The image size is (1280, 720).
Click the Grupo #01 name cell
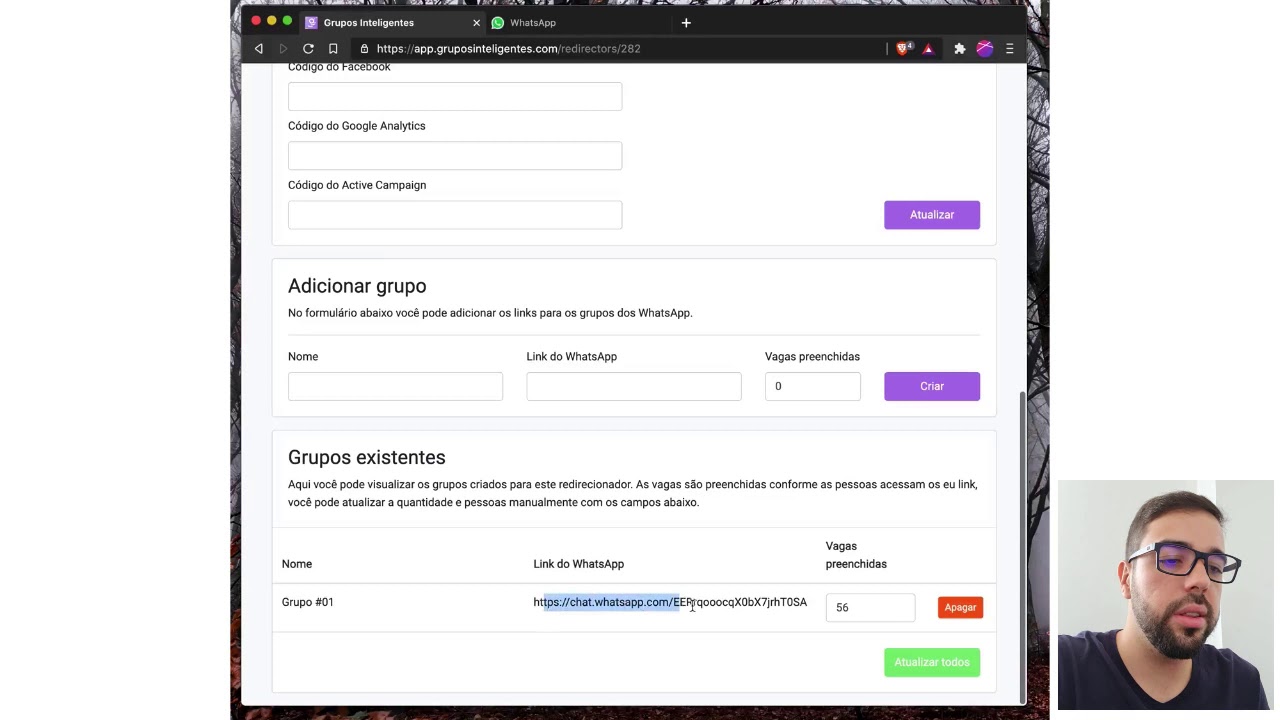pos(308,602)
